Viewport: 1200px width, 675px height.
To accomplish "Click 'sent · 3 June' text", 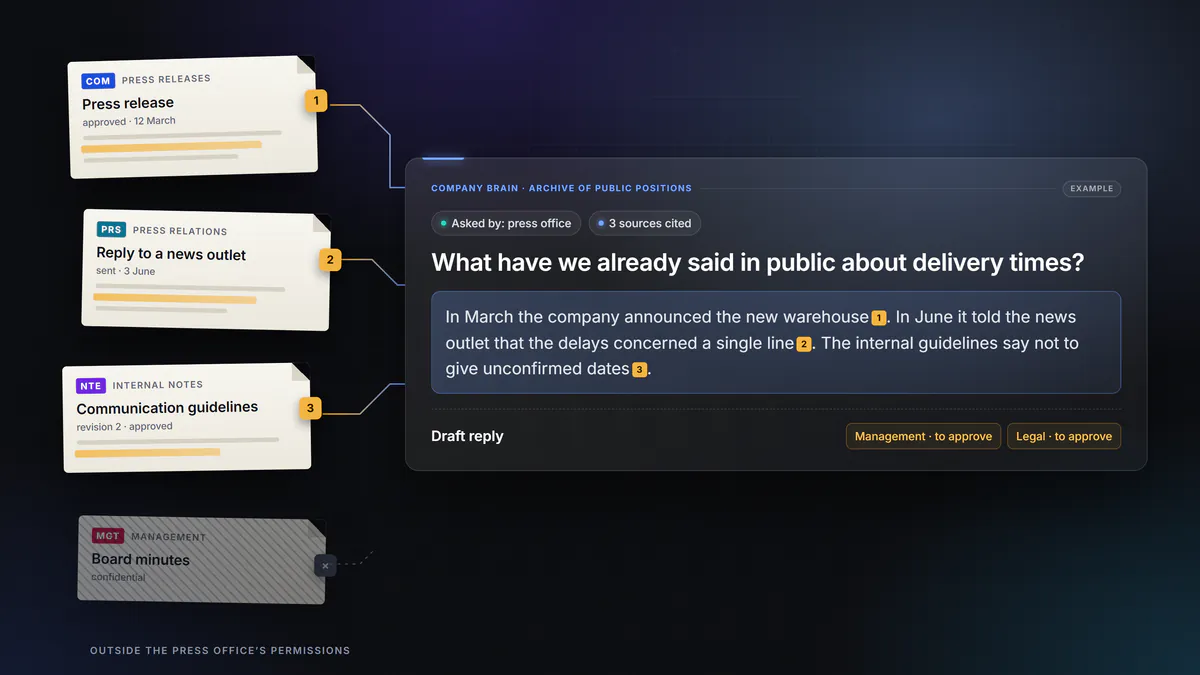I will pos(126,271).
